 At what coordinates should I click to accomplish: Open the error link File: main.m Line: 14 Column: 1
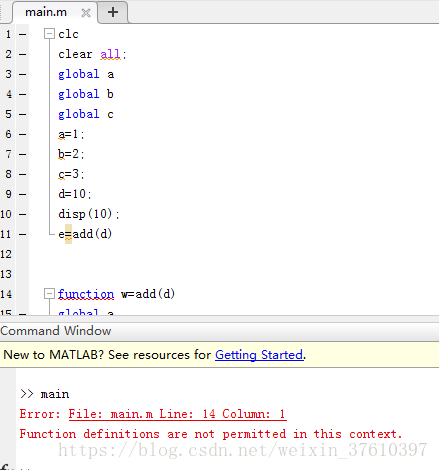(x=177, y=414)
